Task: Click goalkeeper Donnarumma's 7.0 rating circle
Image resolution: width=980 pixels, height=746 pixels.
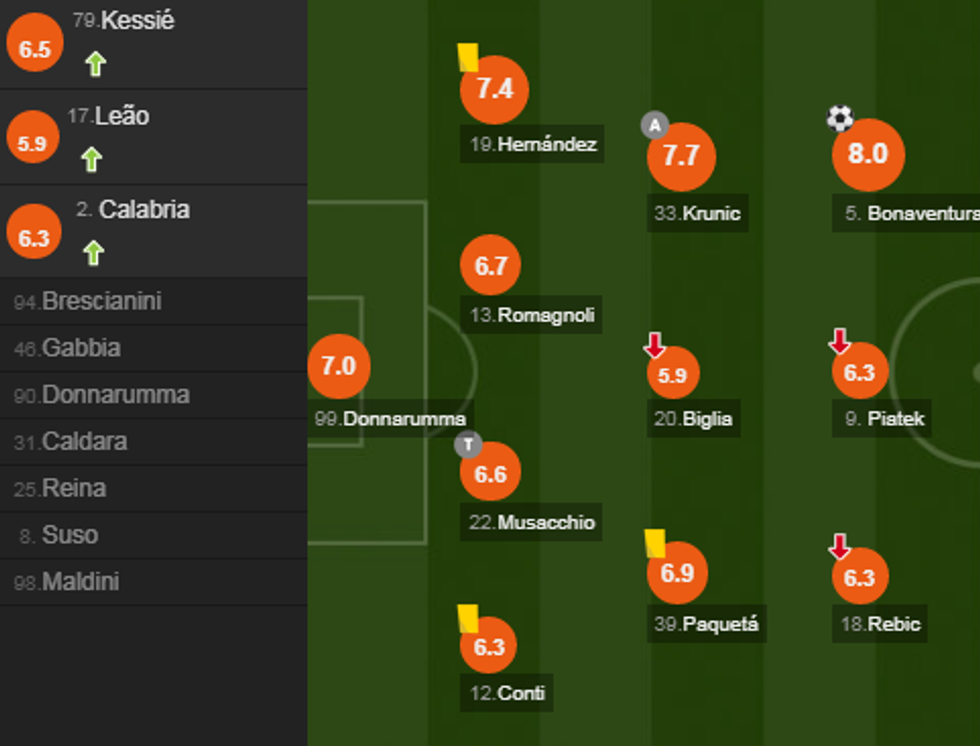Action: 339,366
